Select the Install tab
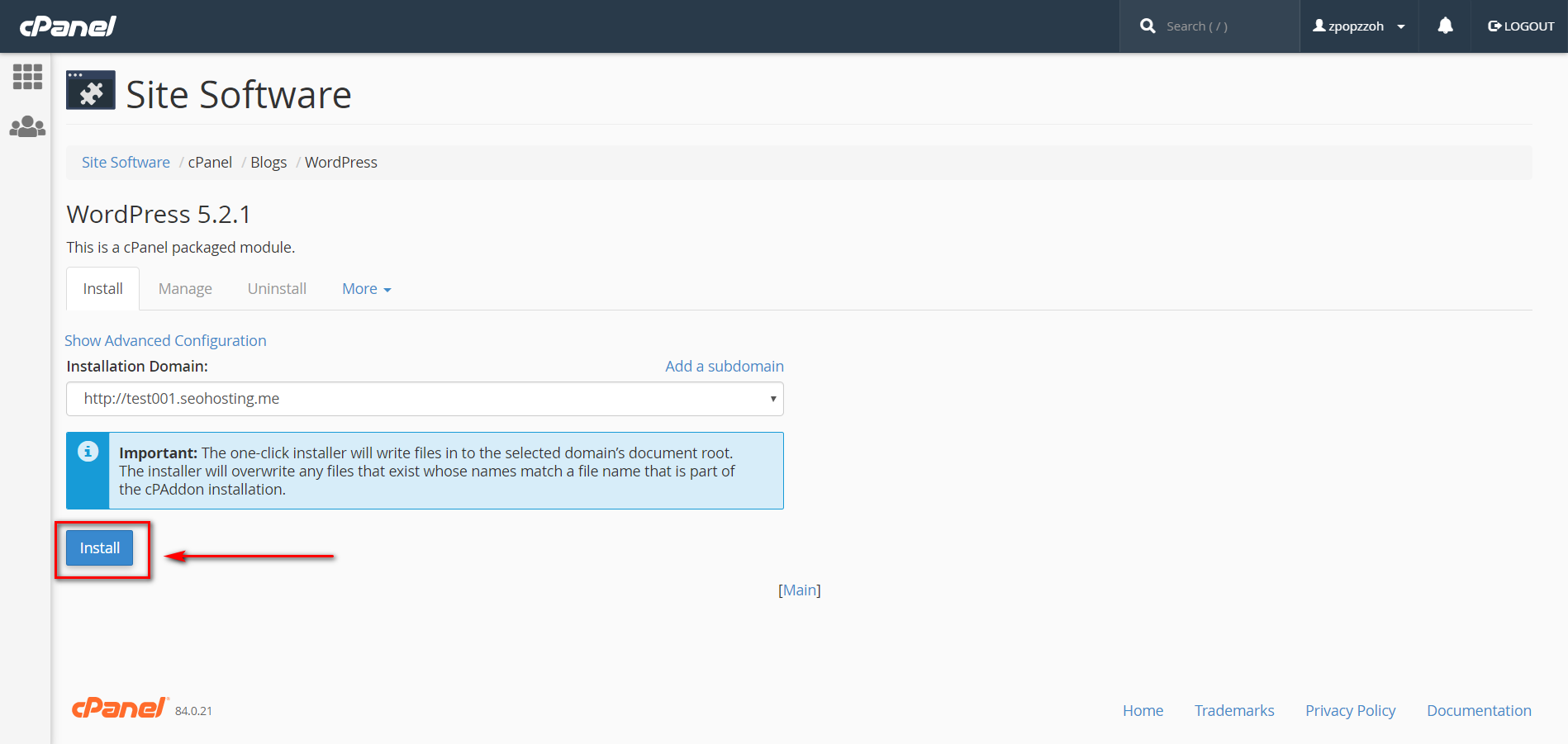The width and height of the screenshot is (1568, 744). (102, 289)
